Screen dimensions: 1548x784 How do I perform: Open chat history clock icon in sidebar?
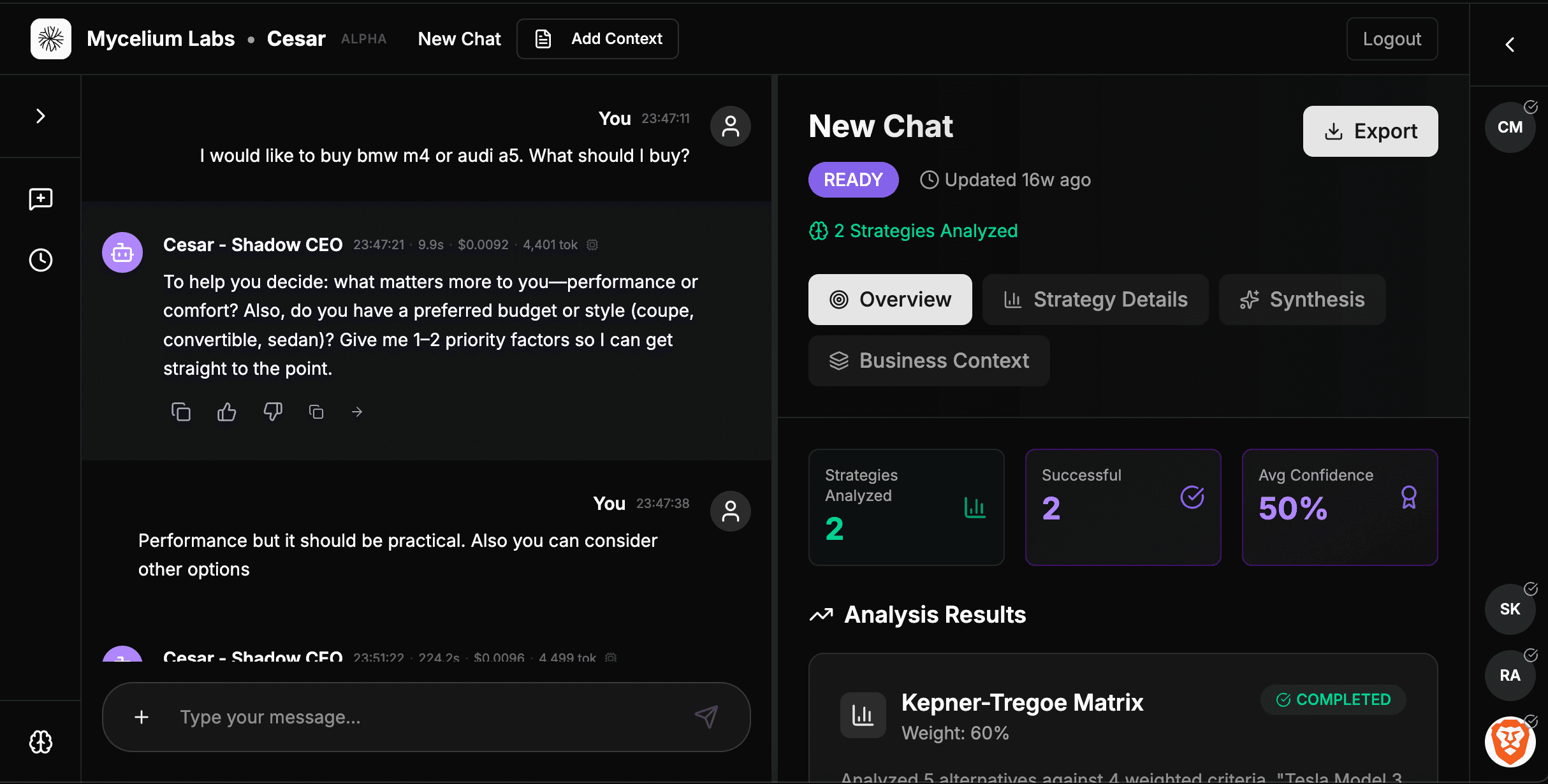41,260
